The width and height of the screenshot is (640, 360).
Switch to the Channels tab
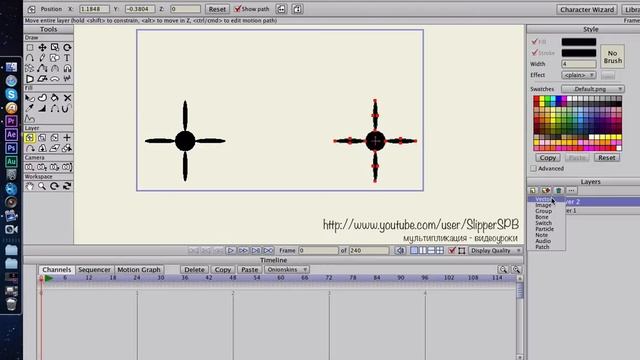click(x=57, y=269)
